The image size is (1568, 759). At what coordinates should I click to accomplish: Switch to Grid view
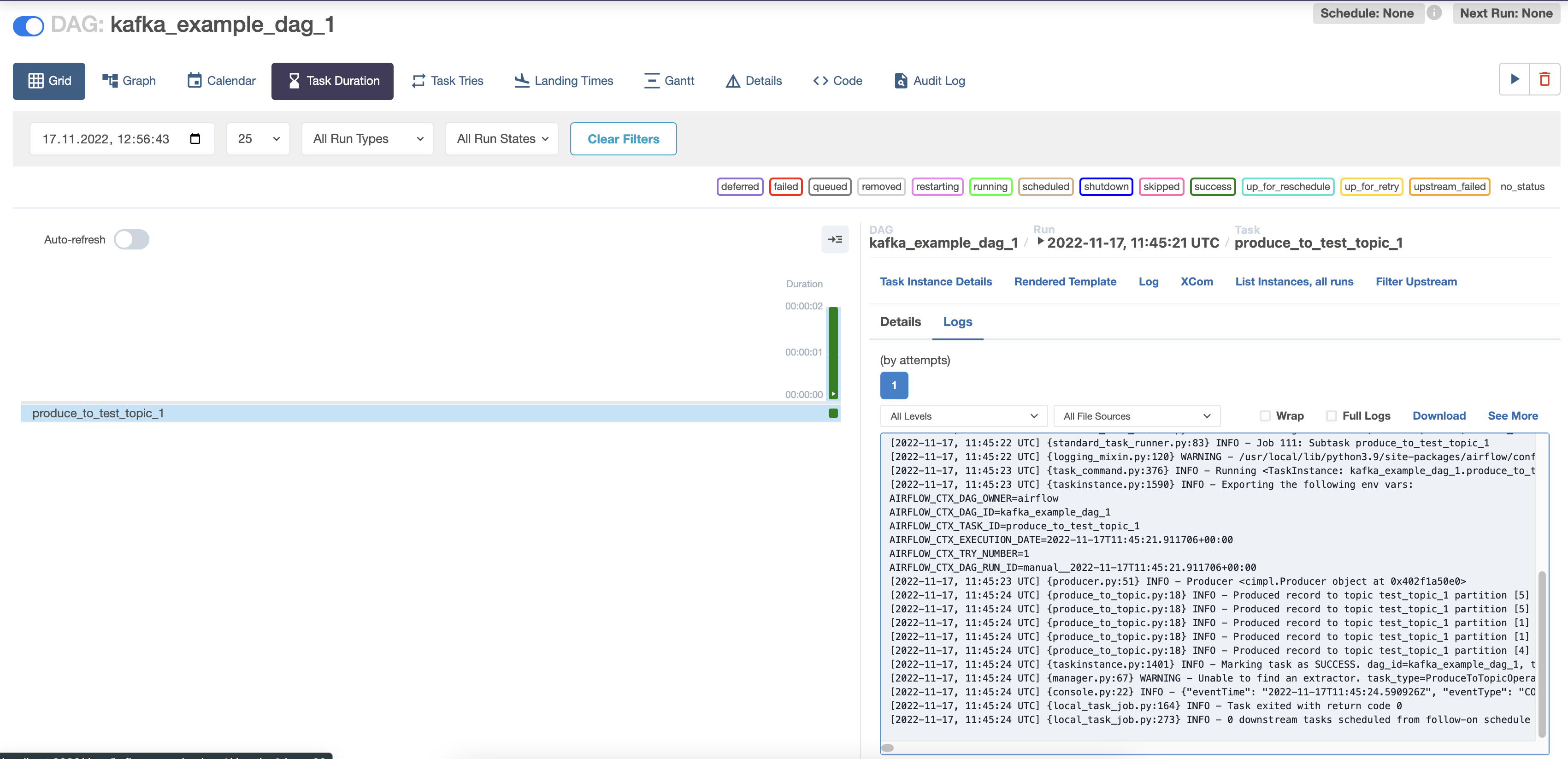[x=49, y=80]
